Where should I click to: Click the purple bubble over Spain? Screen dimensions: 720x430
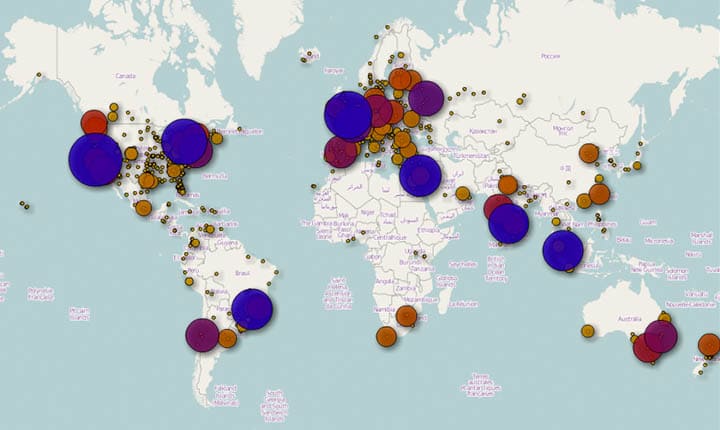[341, 151]
